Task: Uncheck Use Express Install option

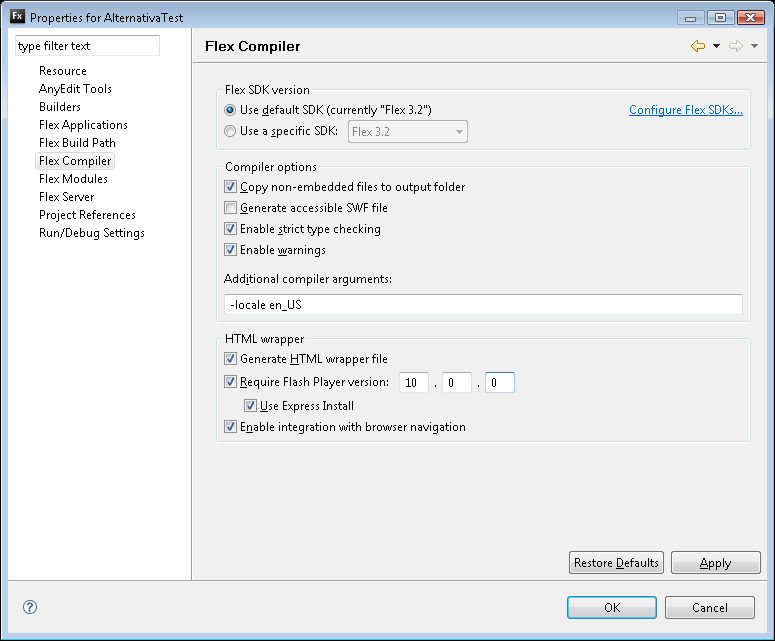Action: (251, 406)
